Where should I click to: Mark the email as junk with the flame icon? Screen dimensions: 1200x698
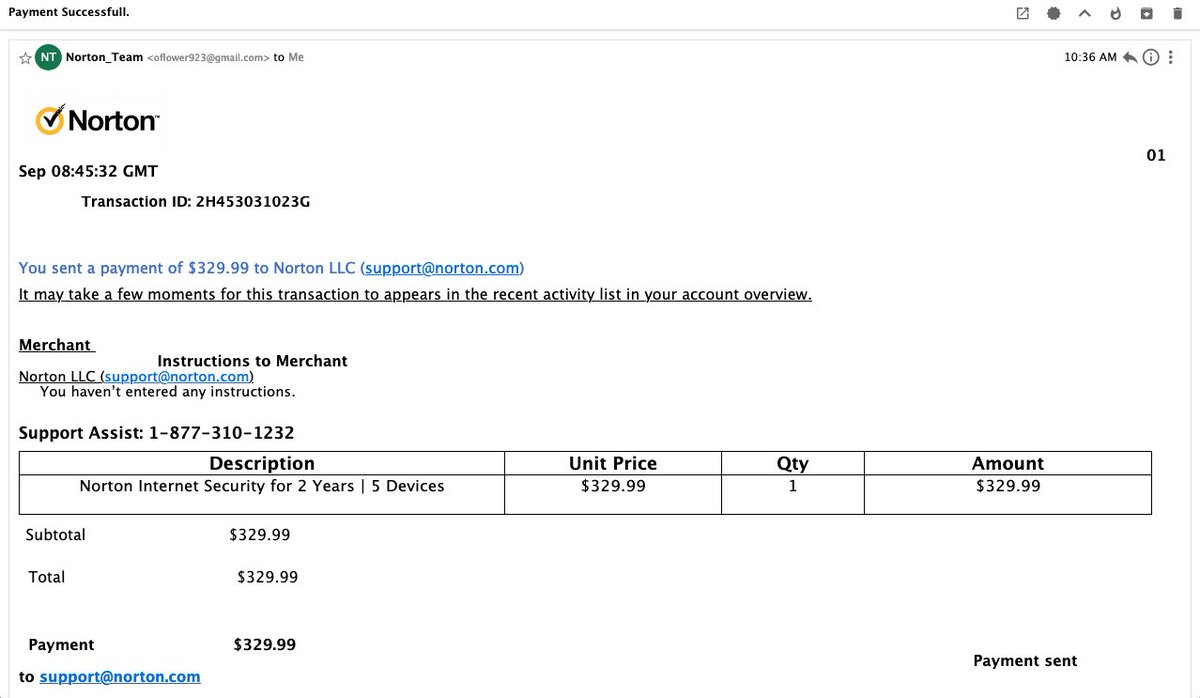pos(1116,13)
